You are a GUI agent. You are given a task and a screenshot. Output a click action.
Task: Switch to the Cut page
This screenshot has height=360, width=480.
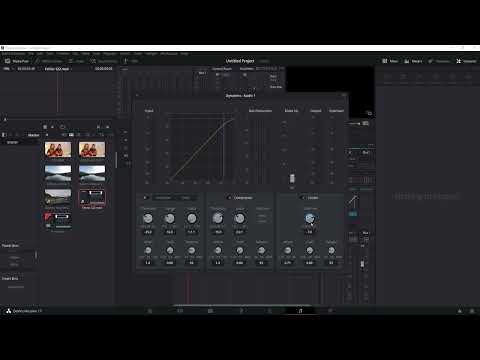click(180, 311)
